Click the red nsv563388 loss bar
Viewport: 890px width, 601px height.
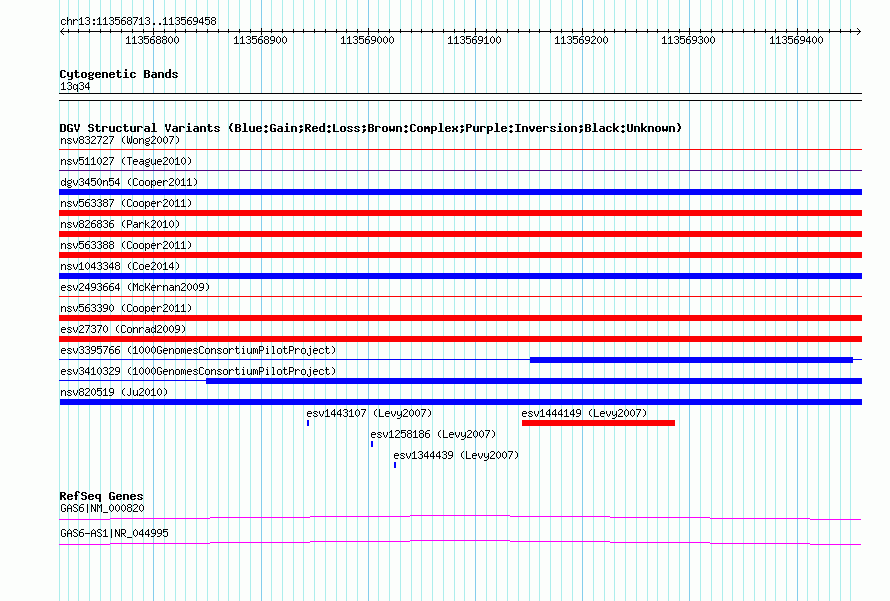click(460, 255)
